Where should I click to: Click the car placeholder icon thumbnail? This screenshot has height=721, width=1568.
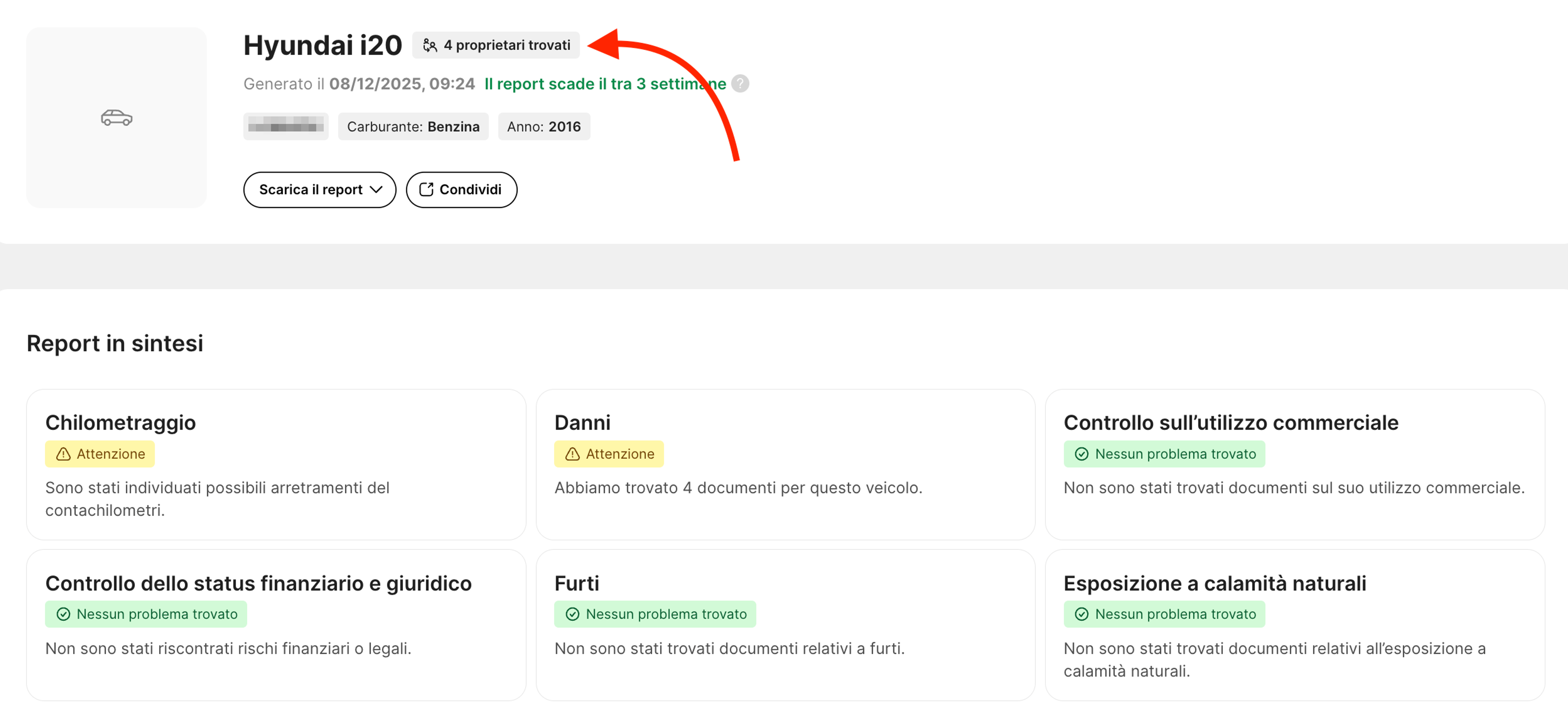click(116, 117)
